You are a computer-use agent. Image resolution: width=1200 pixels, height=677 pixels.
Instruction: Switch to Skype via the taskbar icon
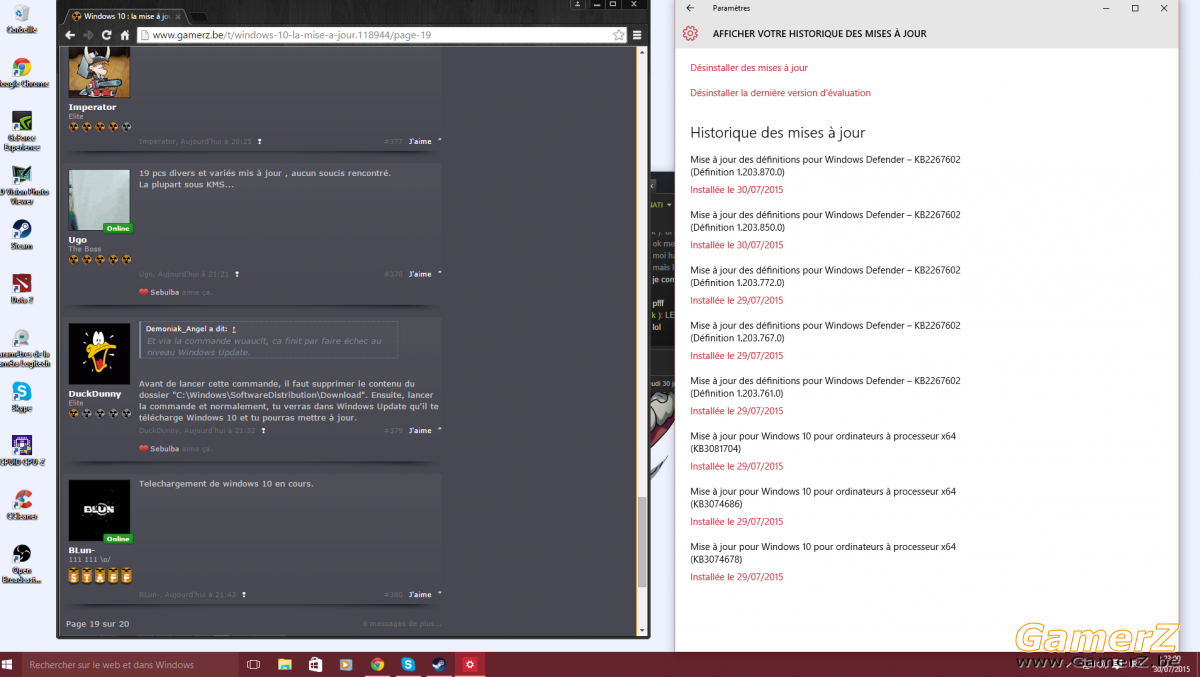(x=408, y=664)
